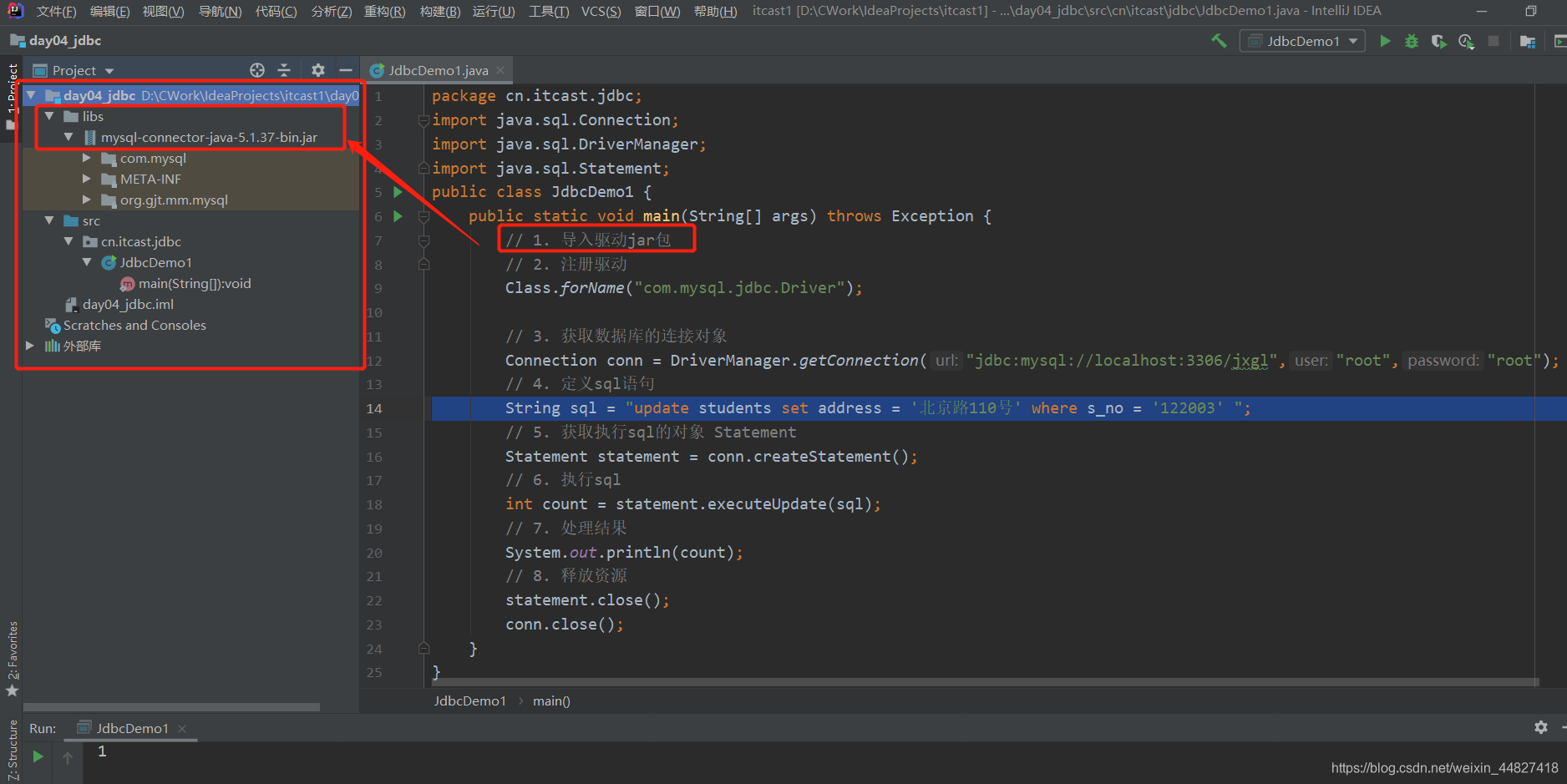Click the run gutter icon beside main method

398,216
